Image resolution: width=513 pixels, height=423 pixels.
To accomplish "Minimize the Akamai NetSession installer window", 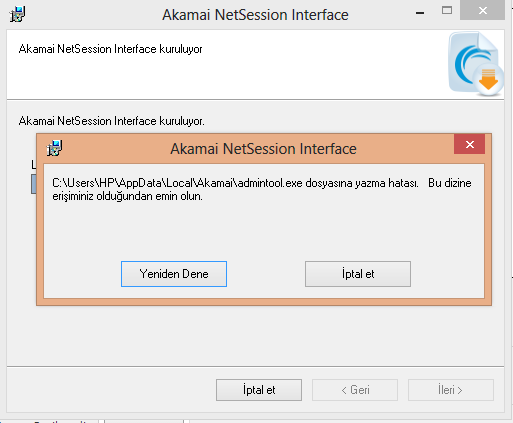I will point(420,13).
